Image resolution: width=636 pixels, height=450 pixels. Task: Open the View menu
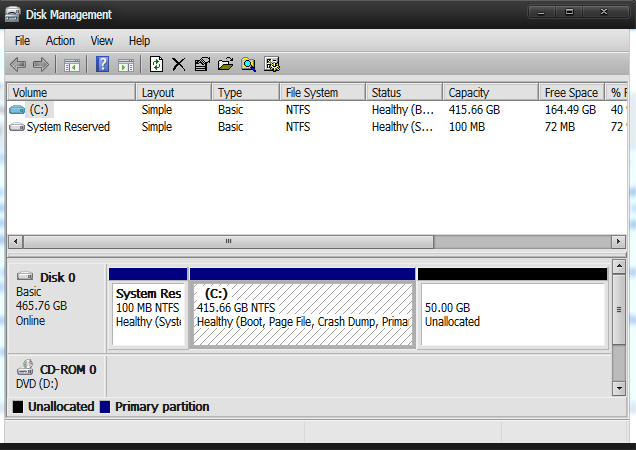(101, 41)
